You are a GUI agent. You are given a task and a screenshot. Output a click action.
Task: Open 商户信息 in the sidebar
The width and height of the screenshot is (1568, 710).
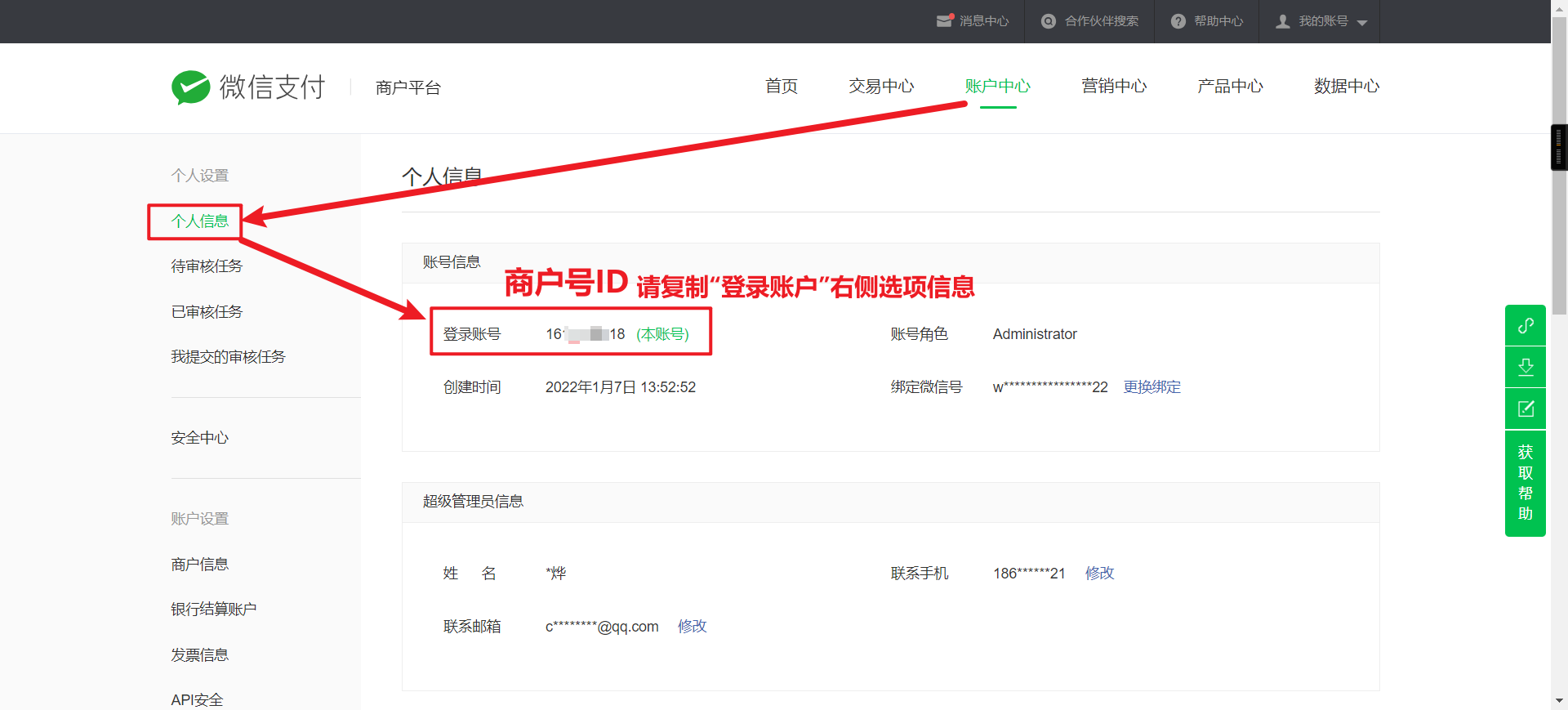200,565
